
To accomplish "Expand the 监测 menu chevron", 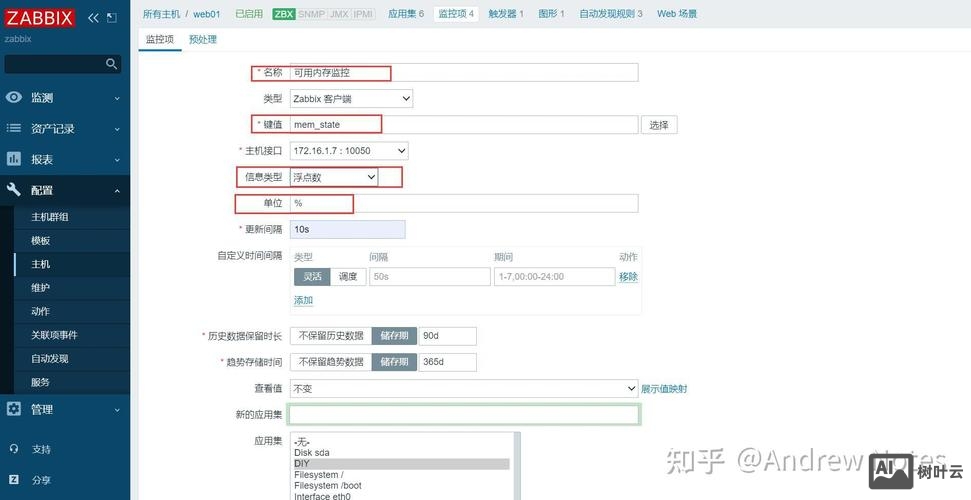I will pyautogui.click(x=117, y=98).
